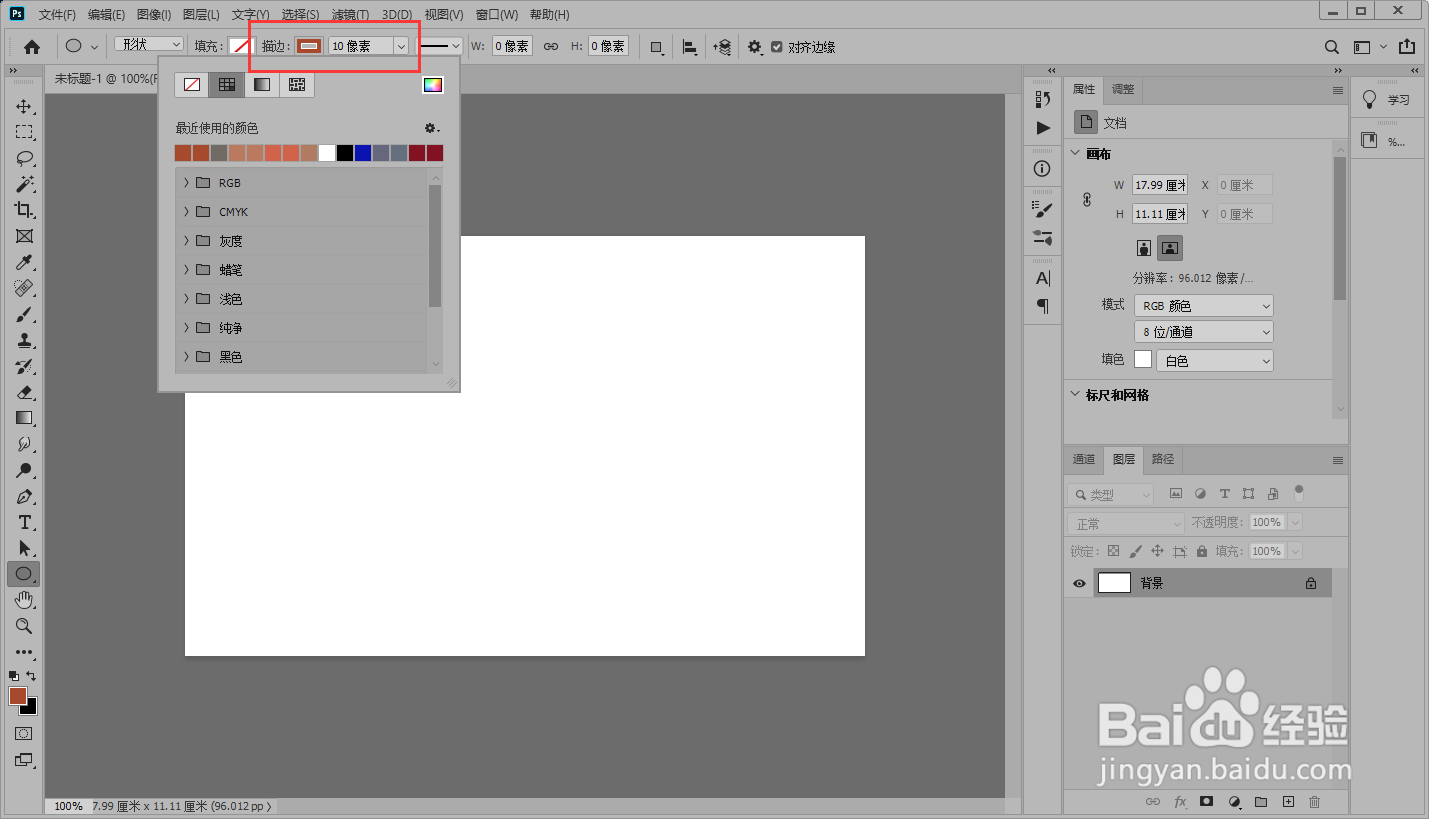
Task: Set canvas to portrait orientation
Action: tap(1144, 247)
